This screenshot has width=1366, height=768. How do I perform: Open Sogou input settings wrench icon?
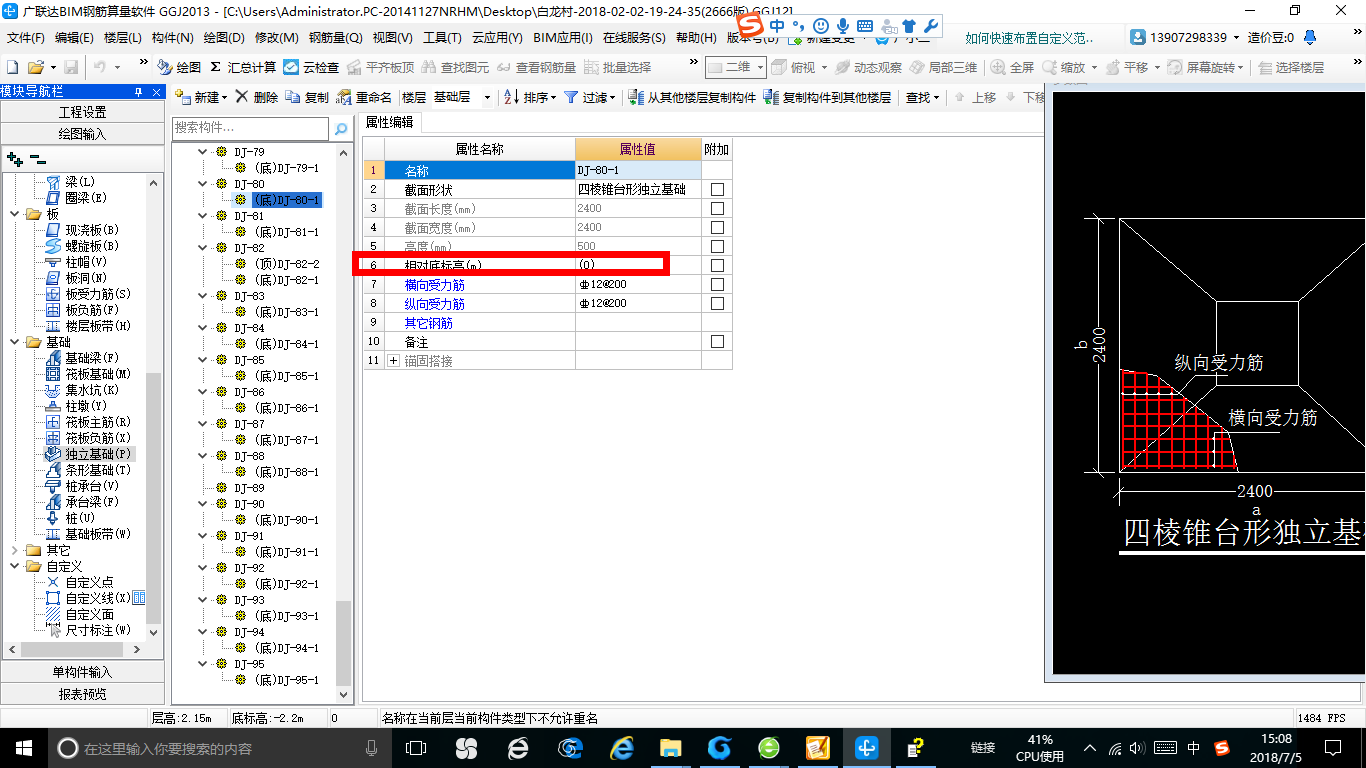point(929,26)
